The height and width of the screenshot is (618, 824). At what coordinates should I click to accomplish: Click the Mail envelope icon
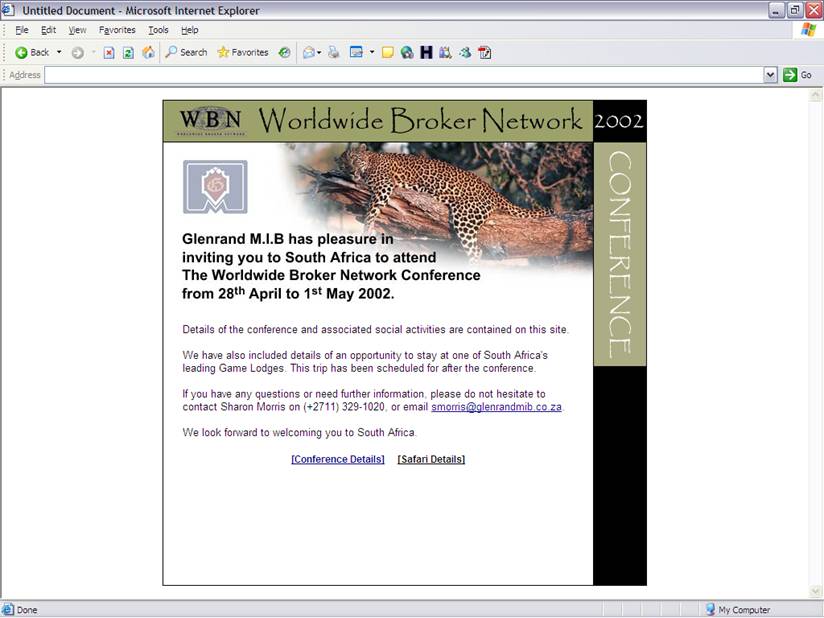click(309, 52)
